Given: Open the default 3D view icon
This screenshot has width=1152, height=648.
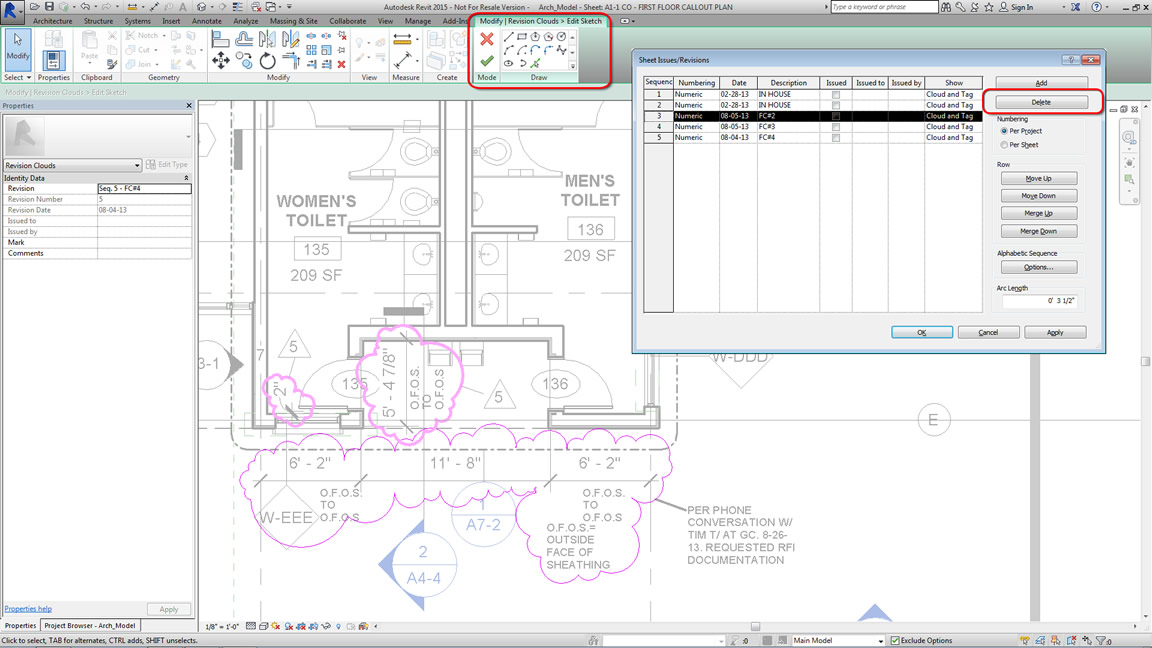Looking at the screenshot, I should pos(201,7).
